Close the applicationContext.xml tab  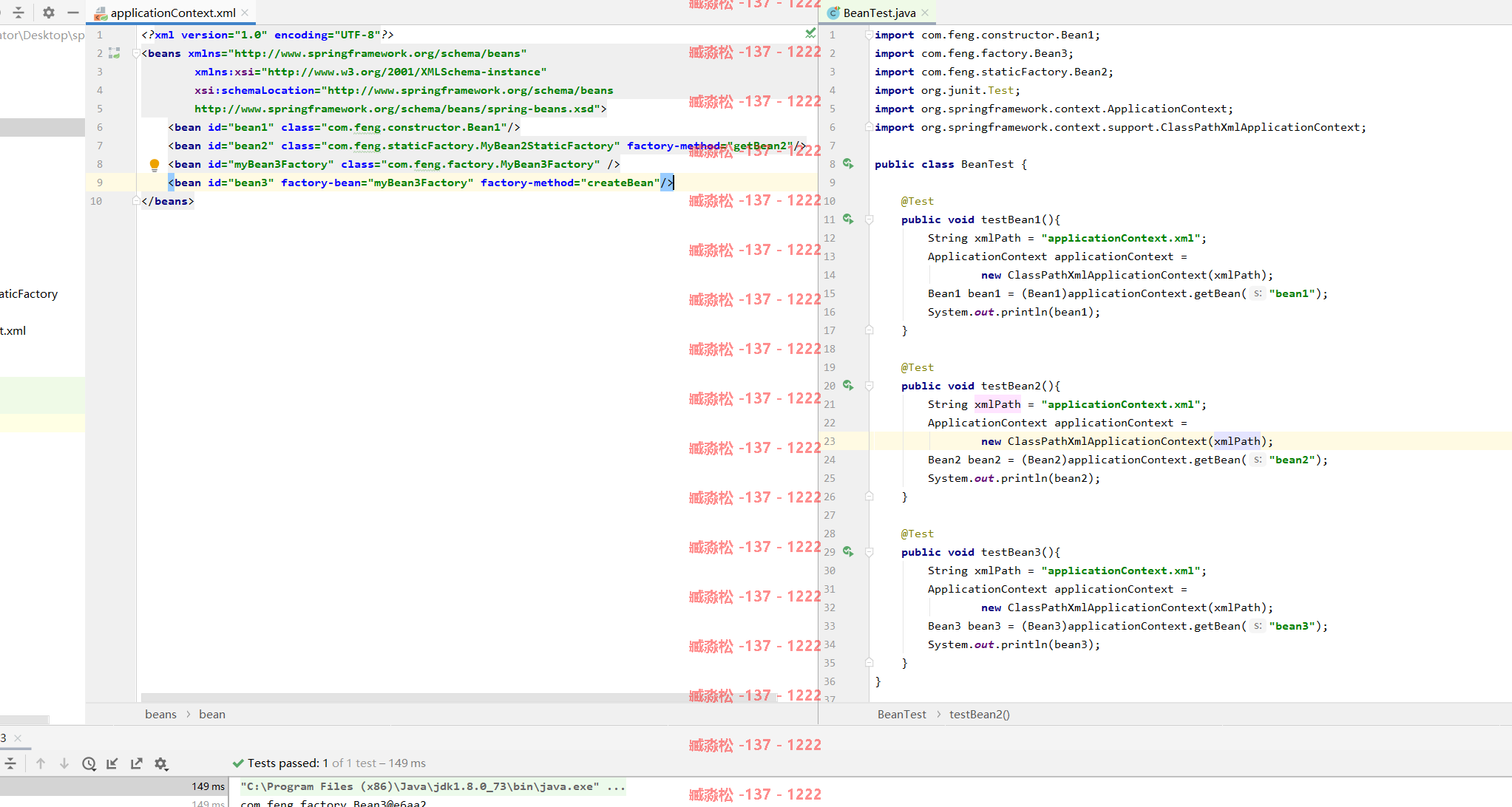[x=245, y=13]
